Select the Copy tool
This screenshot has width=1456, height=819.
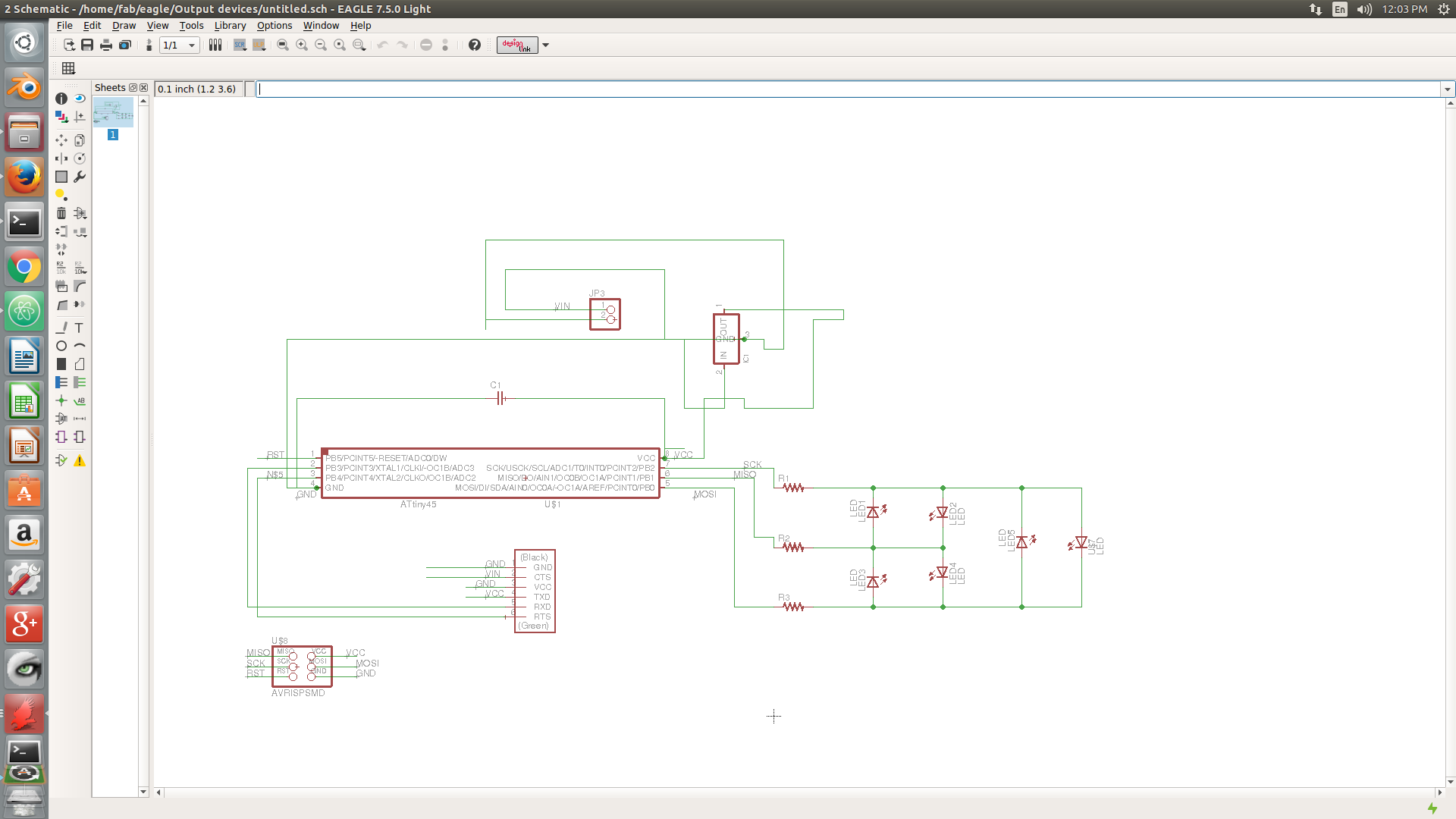tap(80, 140)
